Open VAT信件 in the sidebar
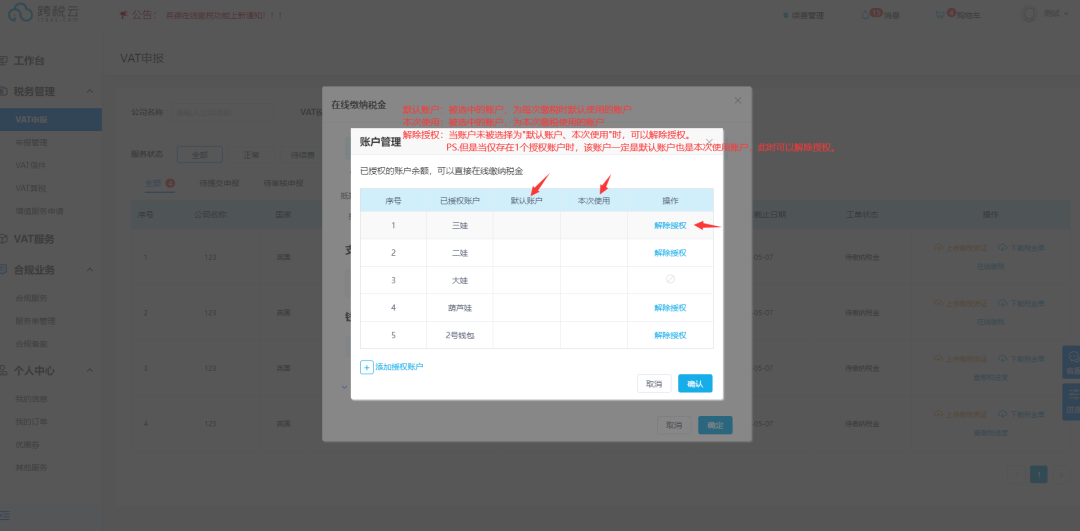Screen dimensions: 1080x531 (30, 165)
